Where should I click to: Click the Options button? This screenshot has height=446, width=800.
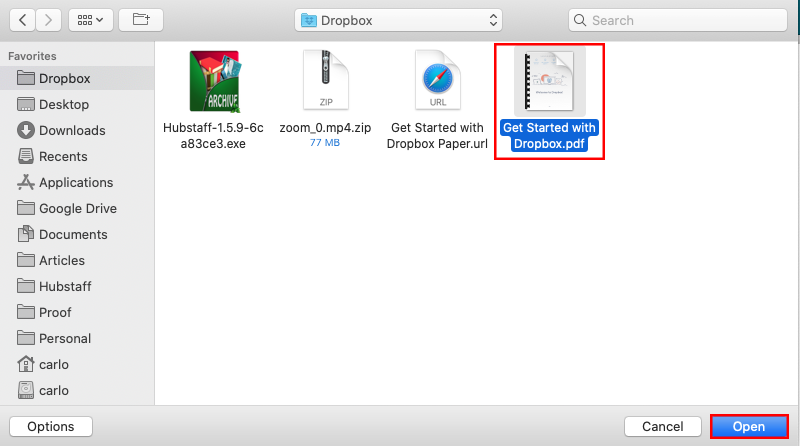pos(51,427)
